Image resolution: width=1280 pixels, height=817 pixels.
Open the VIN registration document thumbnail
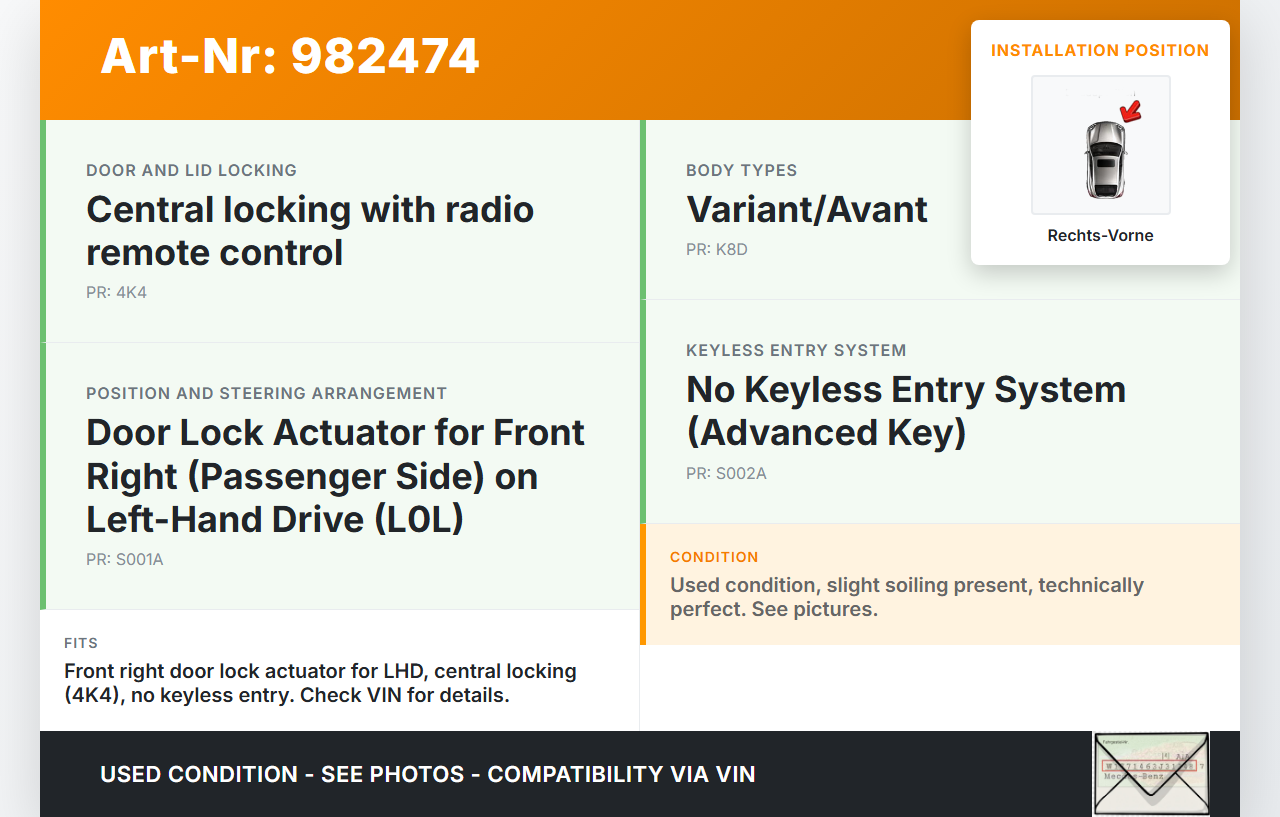click(x=1151, y=774)
